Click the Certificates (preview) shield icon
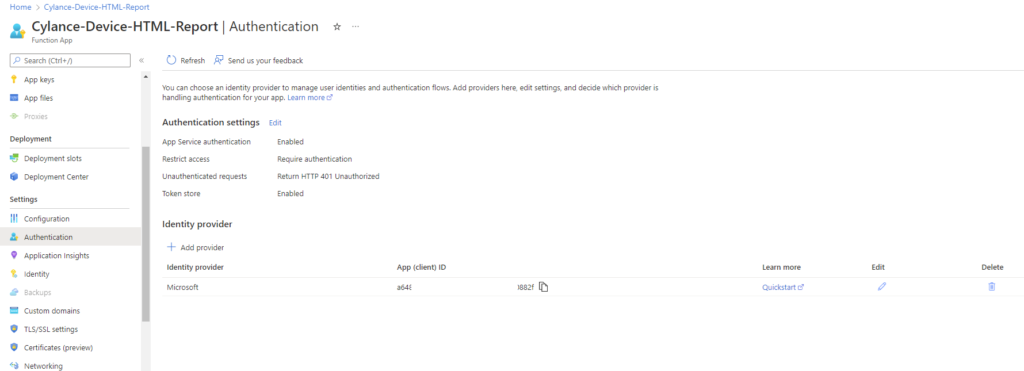This screenshot has height=371, width=1024. 14,347
